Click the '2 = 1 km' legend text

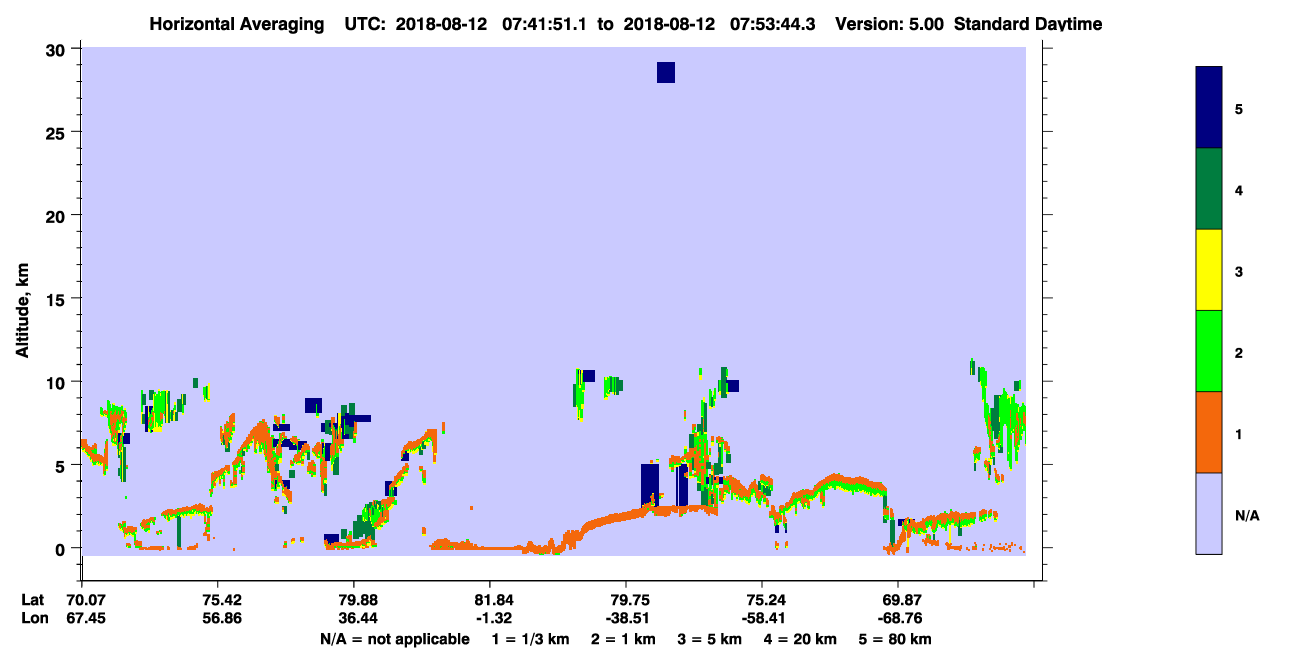pyautogui.click(x=622, y=639)
